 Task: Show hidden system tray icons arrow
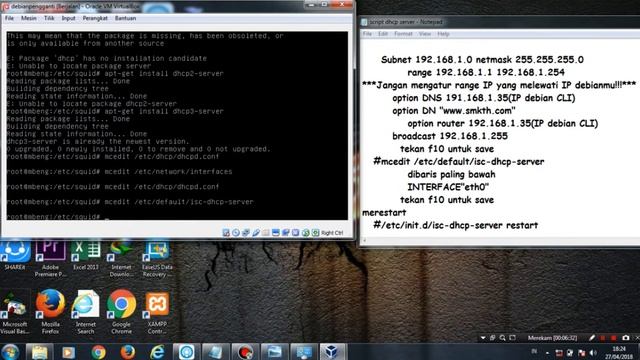click(547, 353)
